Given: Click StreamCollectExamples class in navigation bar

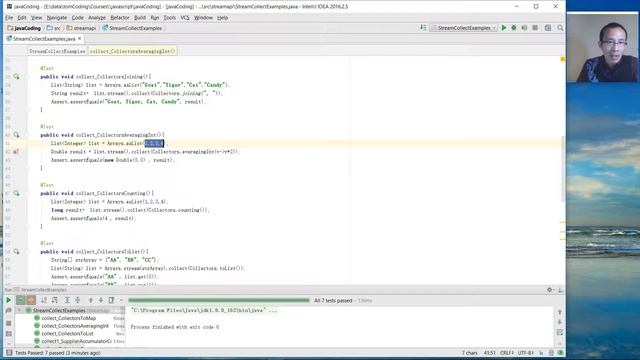Looking at the screenshot, I should click(132, 28).
